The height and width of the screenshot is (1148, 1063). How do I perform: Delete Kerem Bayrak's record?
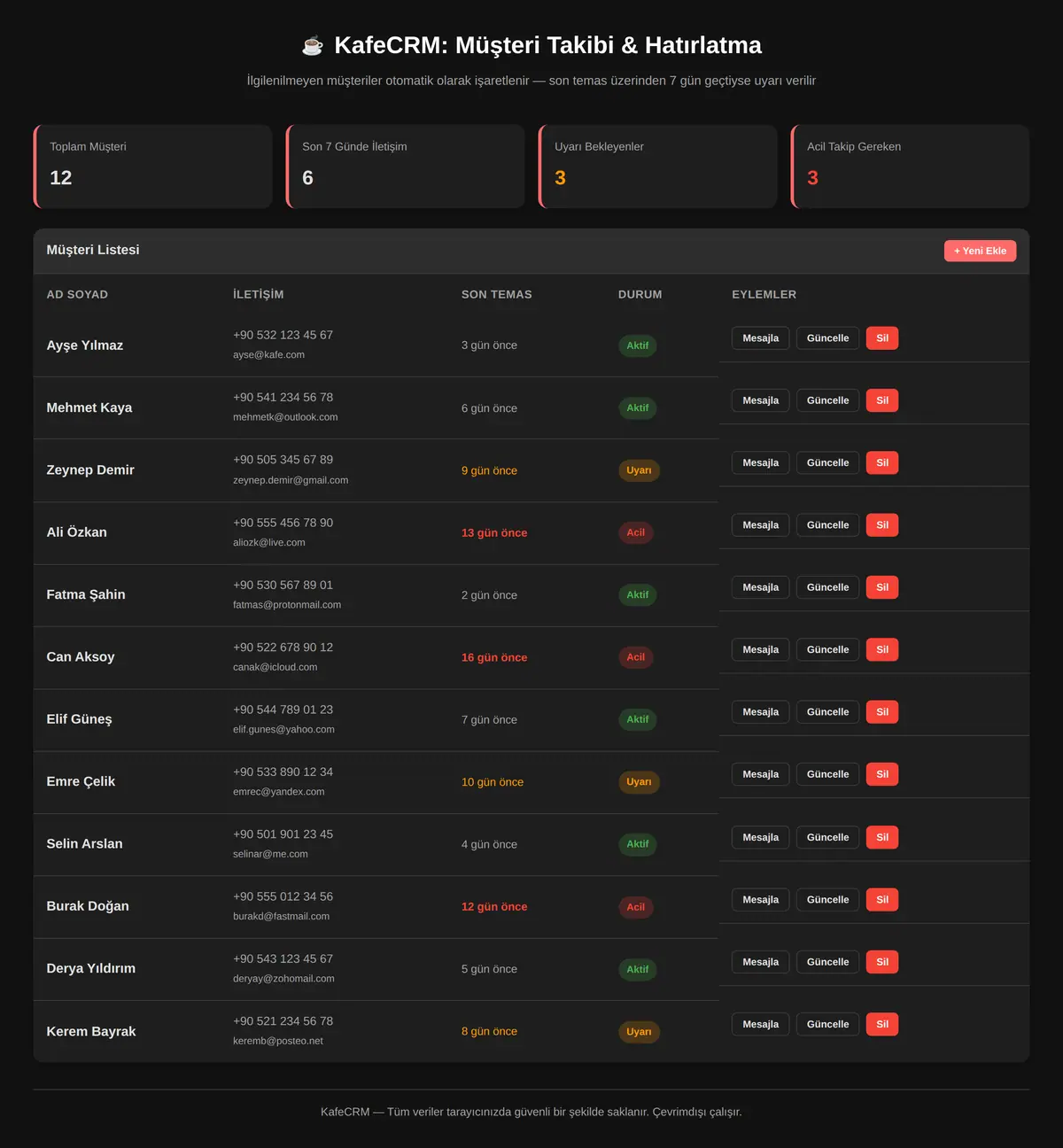(x=882, y=1024)
